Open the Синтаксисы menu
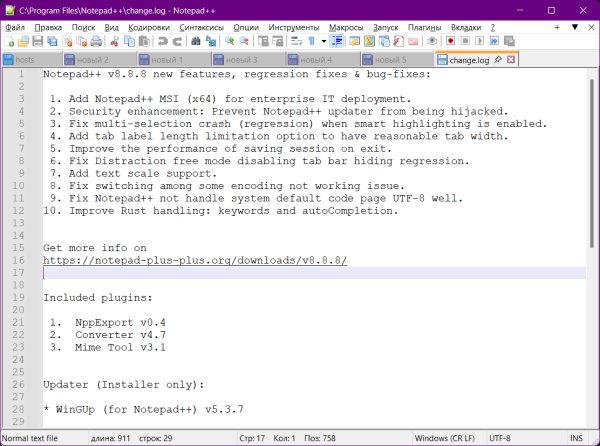Screen dimensions: 600x446 202,28
